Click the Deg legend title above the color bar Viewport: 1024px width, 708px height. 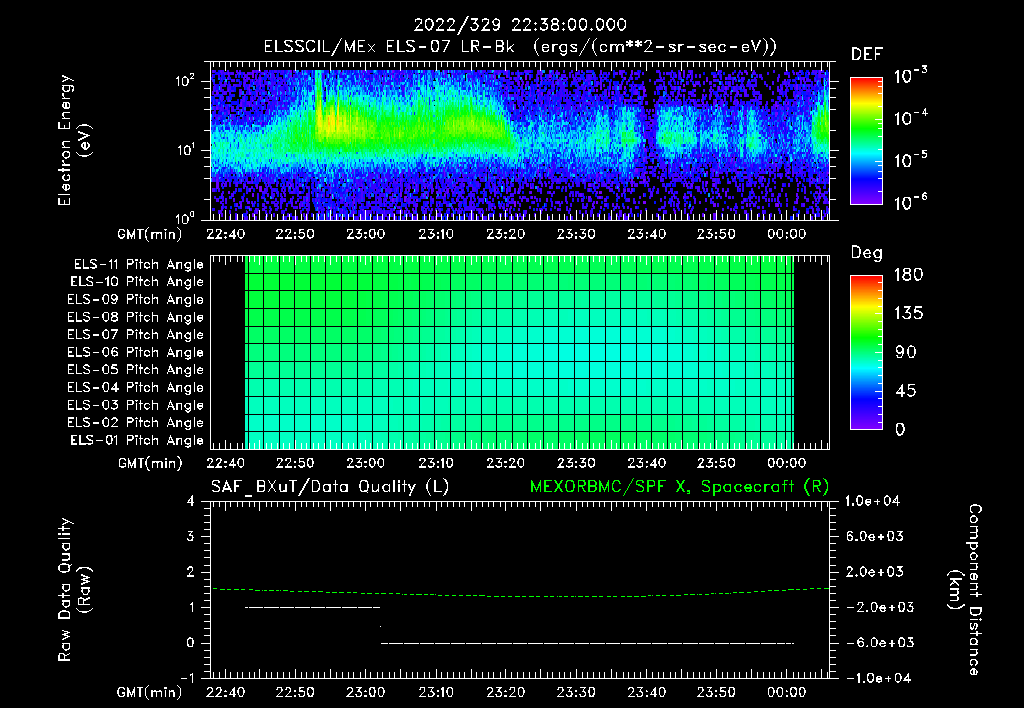point(867,253)
